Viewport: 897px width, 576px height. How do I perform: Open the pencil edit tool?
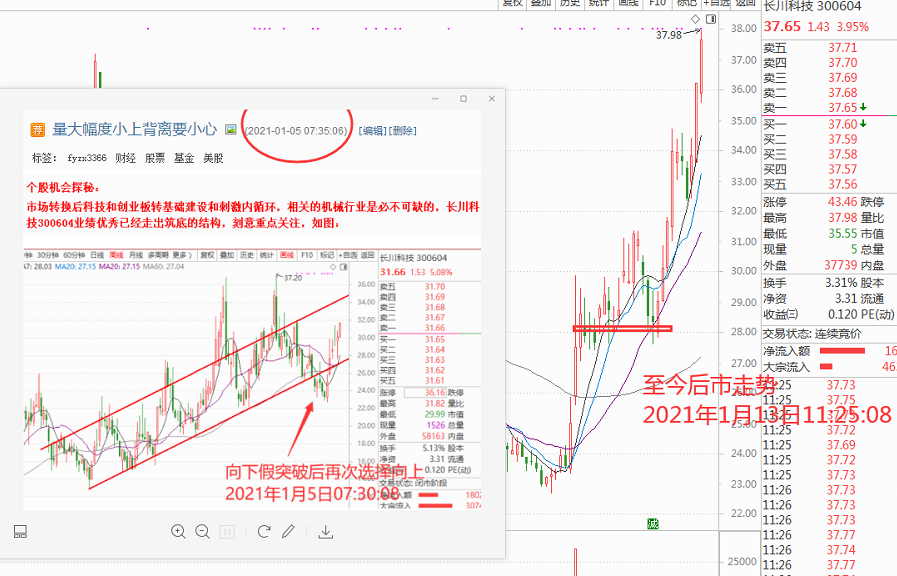(288, 531)
